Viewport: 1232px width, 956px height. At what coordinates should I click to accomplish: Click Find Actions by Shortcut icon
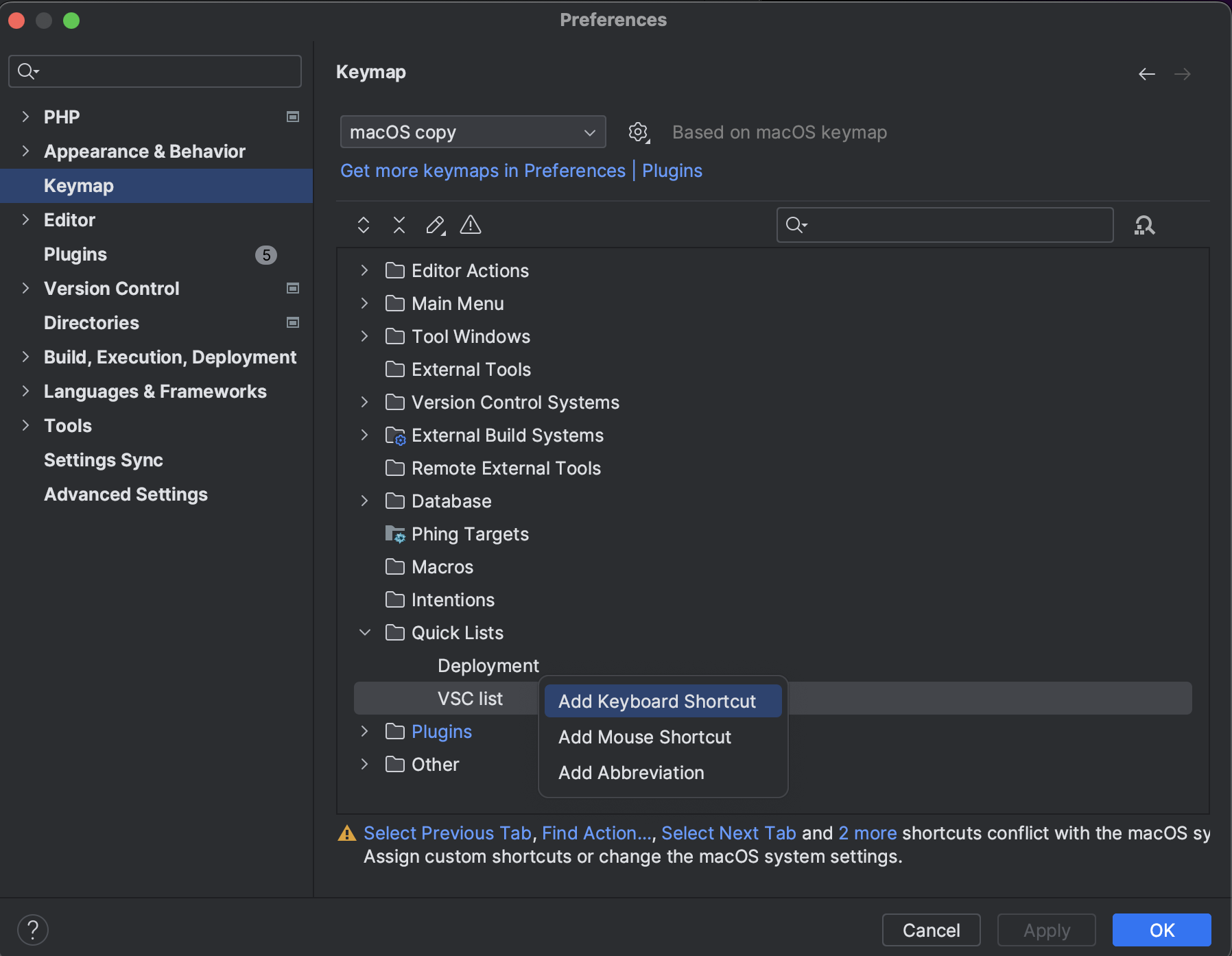point(1144,225)
